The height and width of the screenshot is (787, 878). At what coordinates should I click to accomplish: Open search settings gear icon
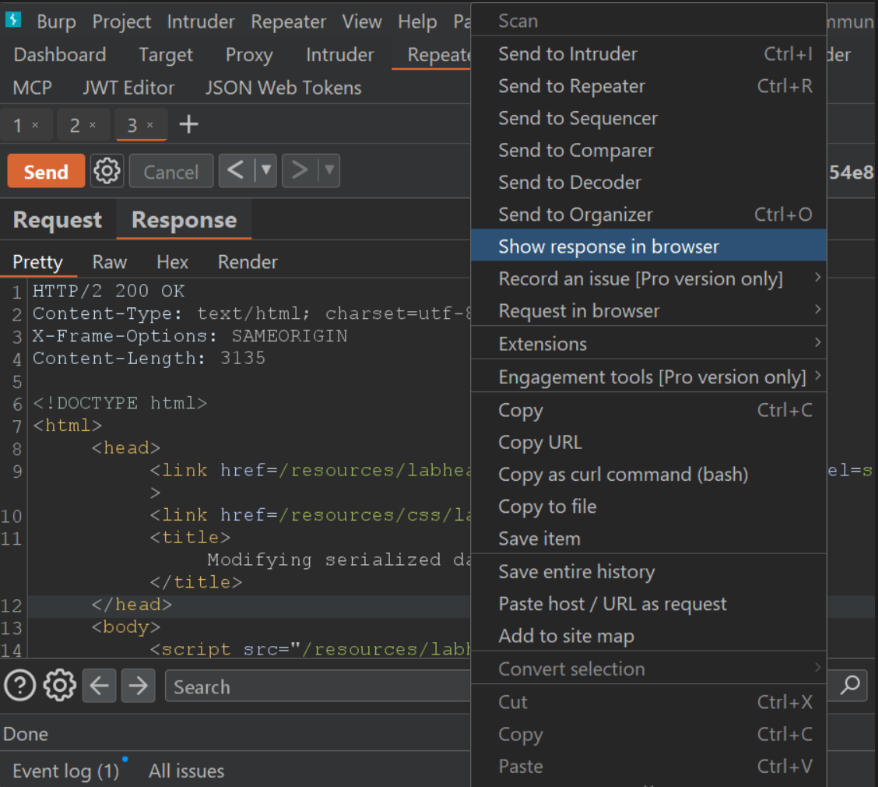pos(59,686)
